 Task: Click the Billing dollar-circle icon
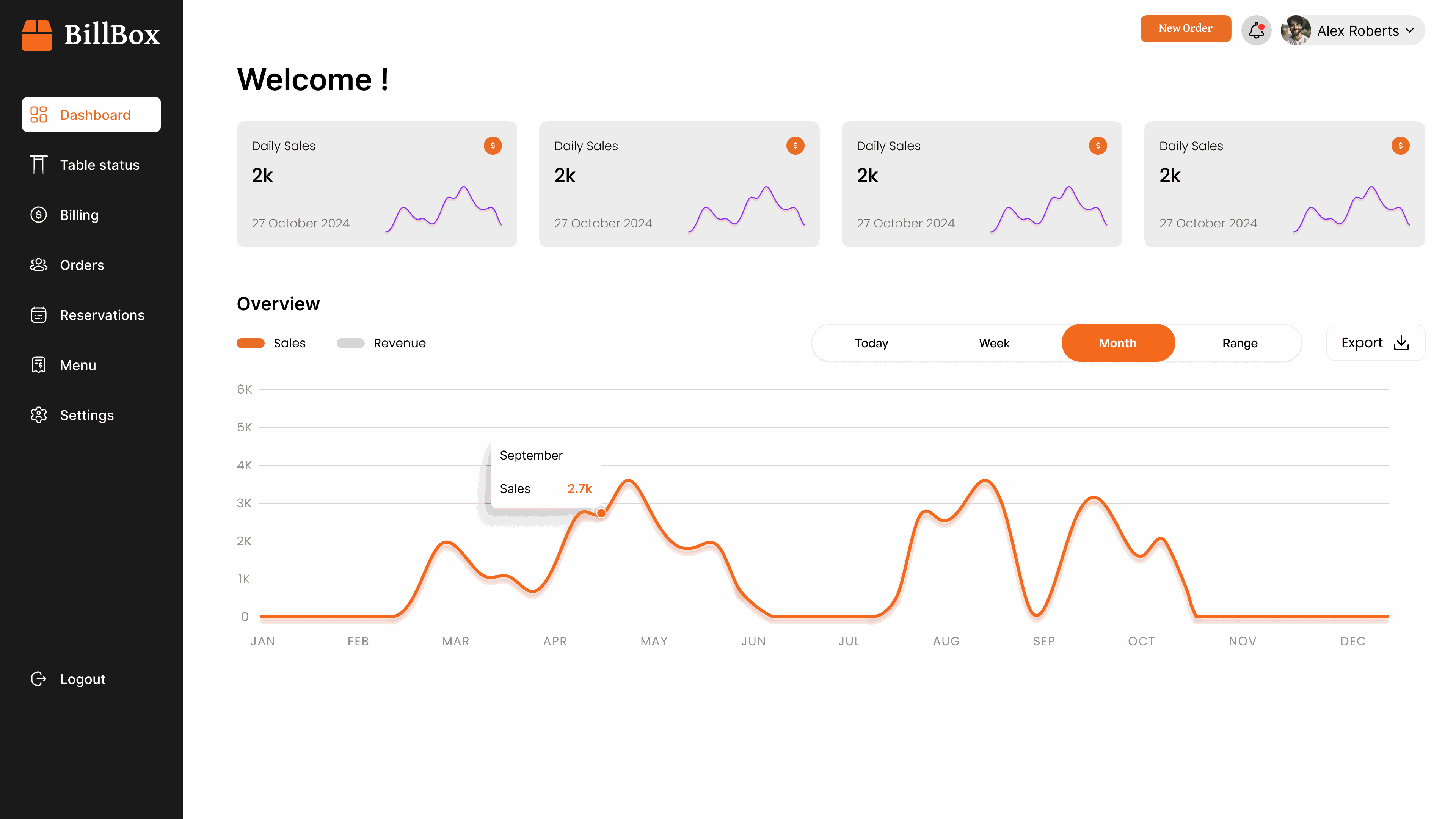(x=38, y=215)
